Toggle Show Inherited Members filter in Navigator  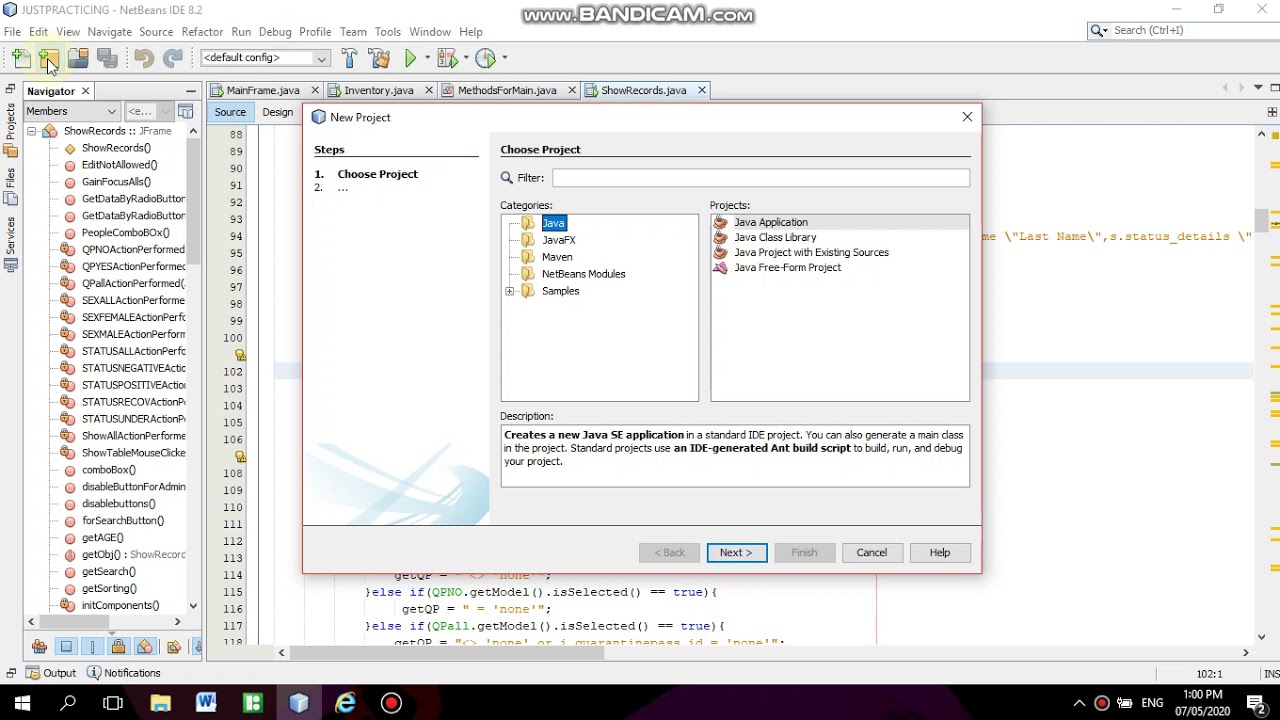click(x=40, y=646)
